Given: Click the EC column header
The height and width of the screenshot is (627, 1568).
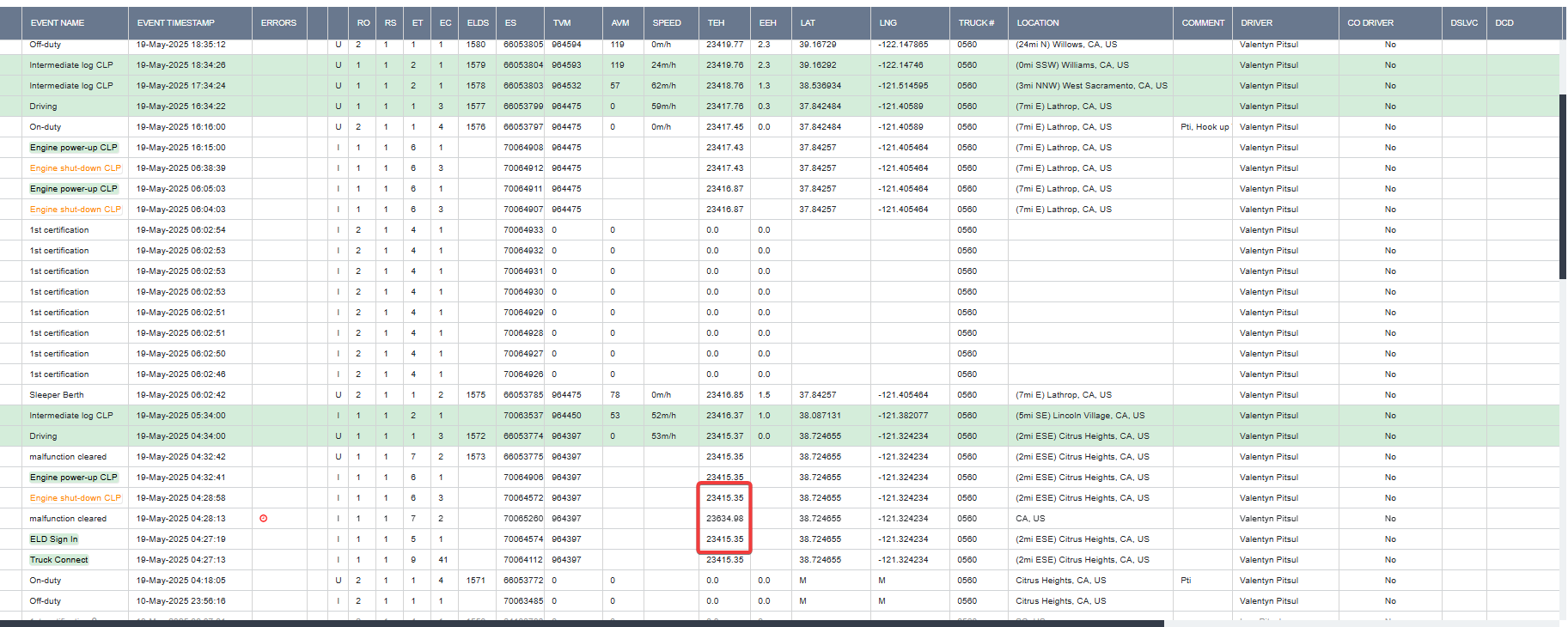Looking at the screenshot, I should [445, 23].
